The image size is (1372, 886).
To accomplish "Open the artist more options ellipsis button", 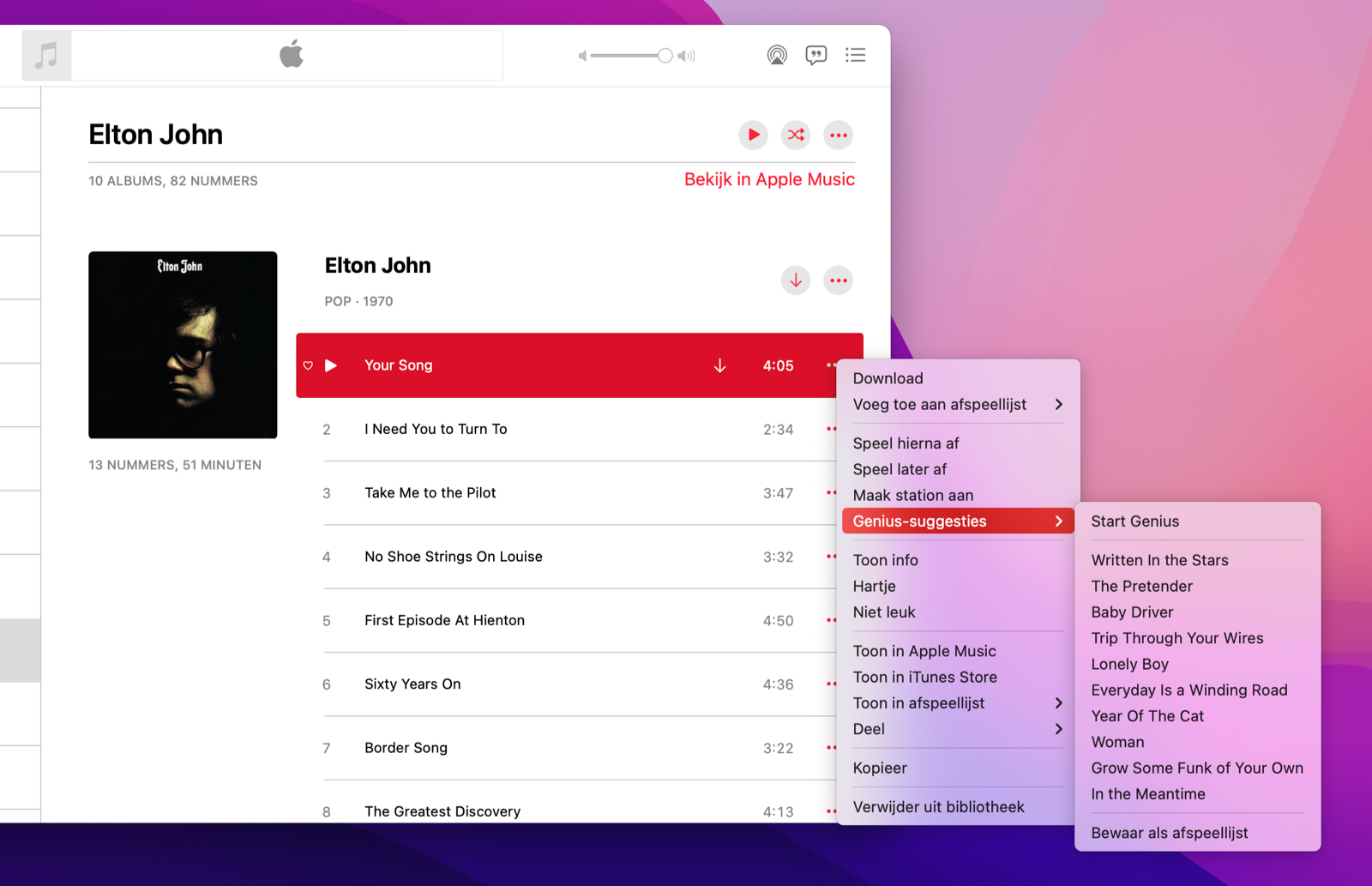I will pos(839,135).
